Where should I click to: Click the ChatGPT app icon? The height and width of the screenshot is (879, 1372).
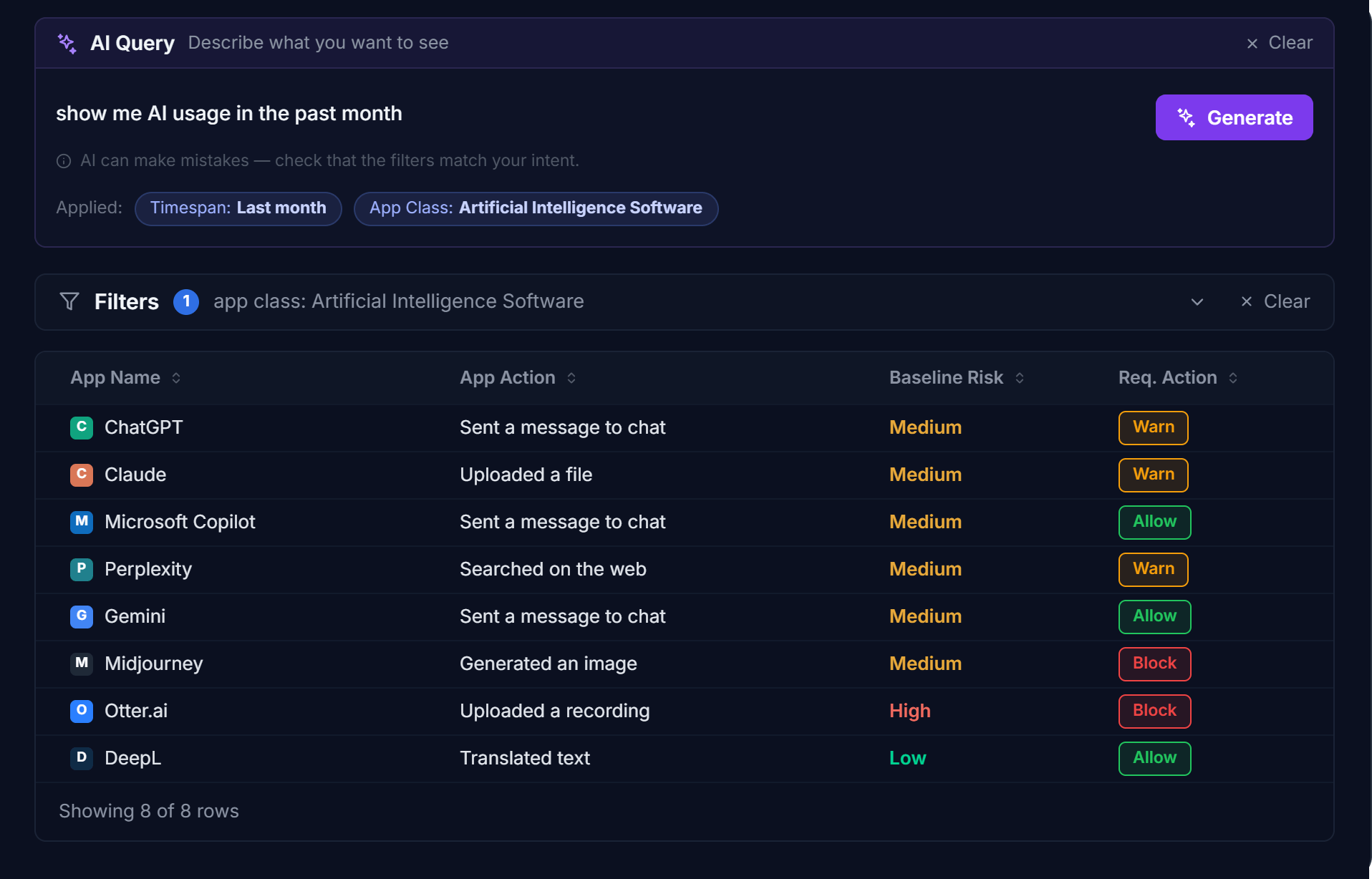click(x=82, y=427)
